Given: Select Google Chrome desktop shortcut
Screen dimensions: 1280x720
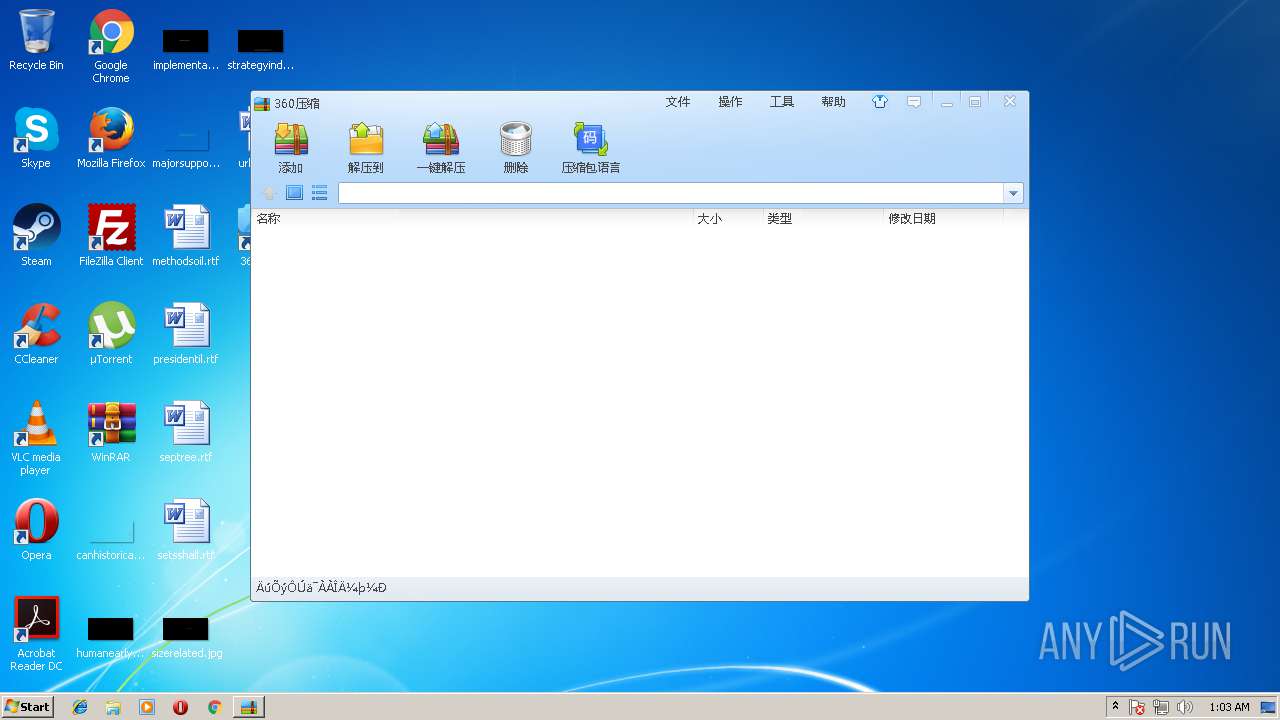Looking at the screenshot, I should [x=111, y=46].
